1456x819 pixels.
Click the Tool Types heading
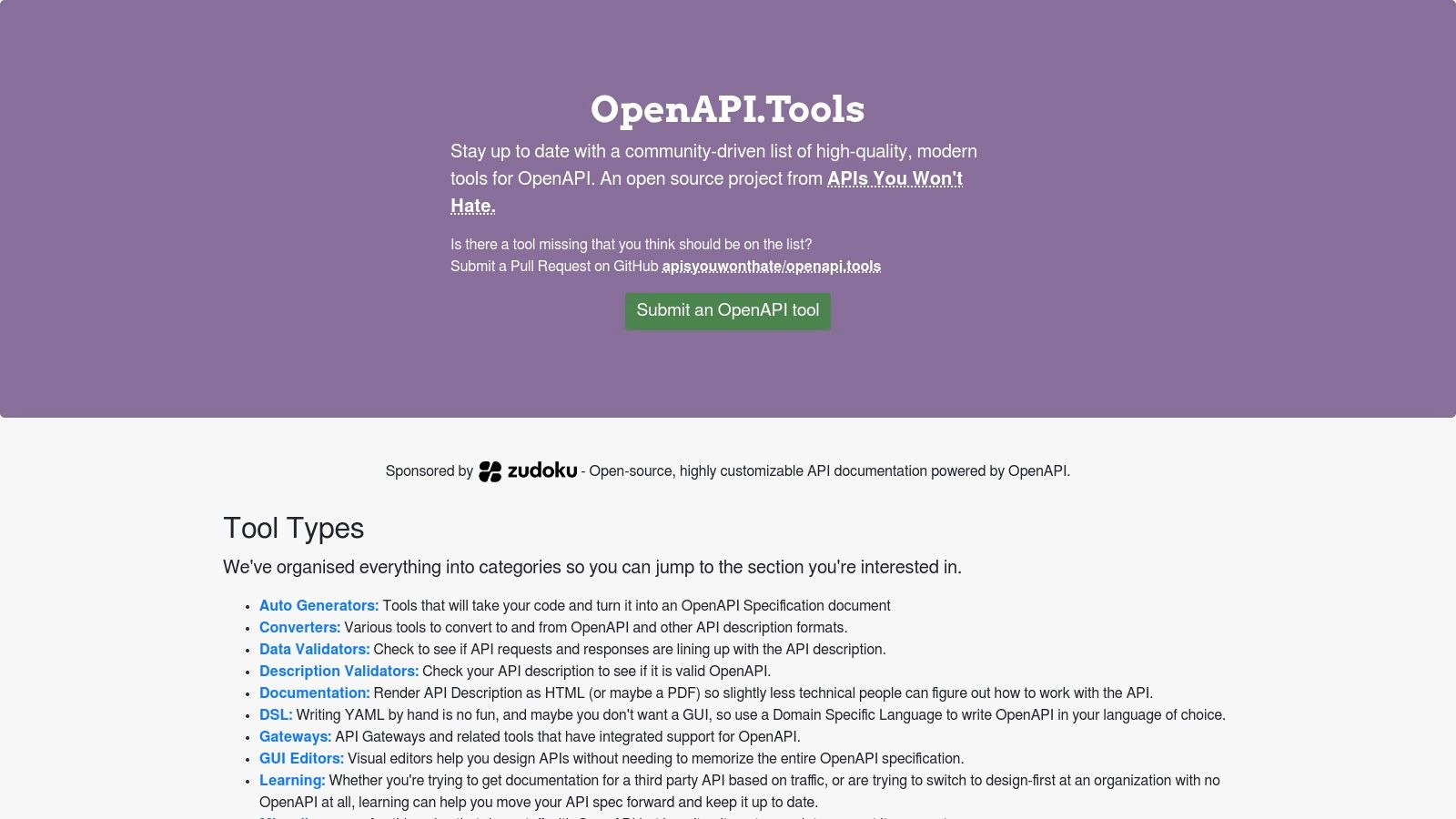coord(293,529)
